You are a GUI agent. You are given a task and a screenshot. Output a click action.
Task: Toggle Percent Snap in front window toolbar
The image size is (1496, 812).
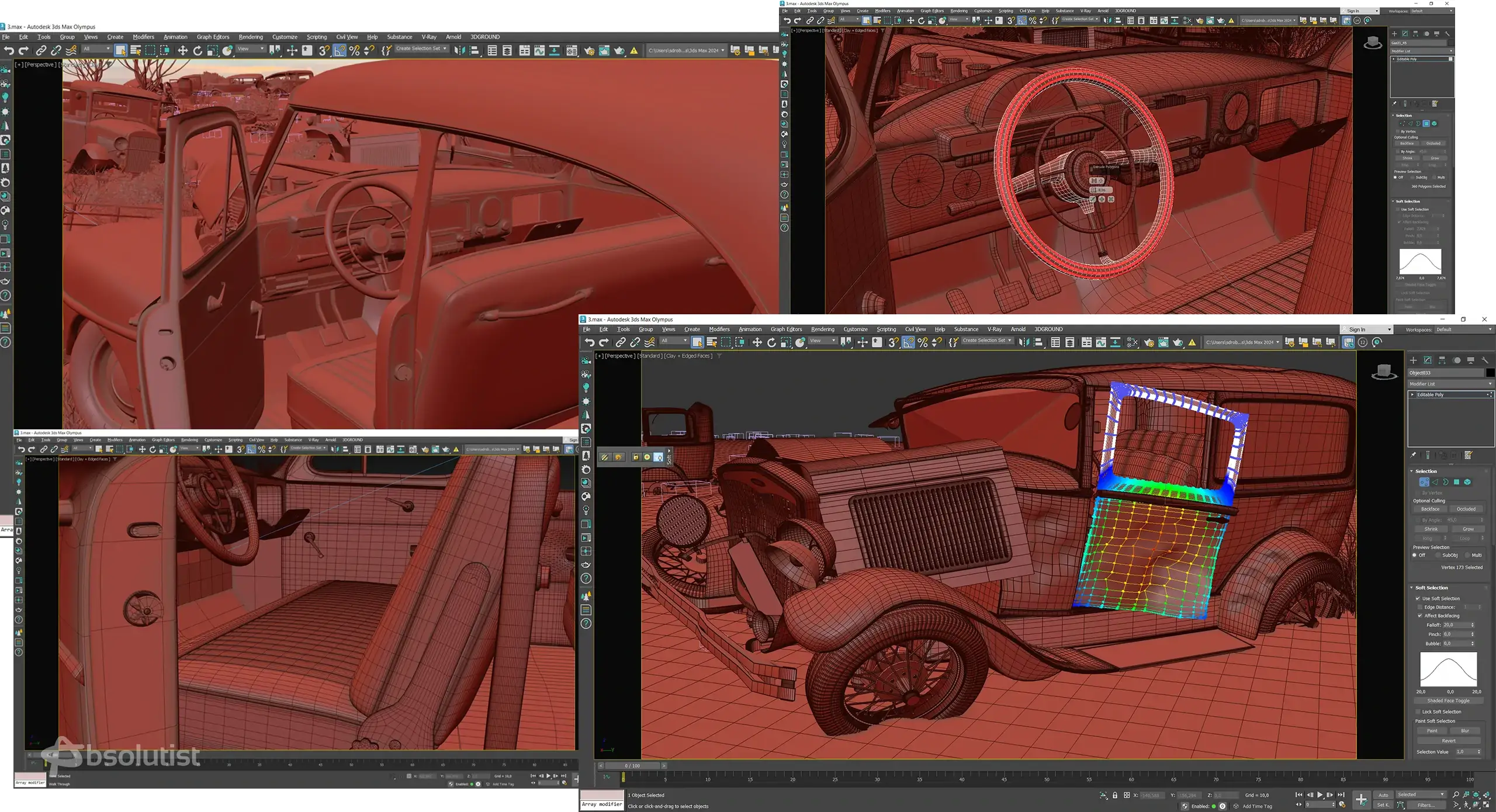[x=923, y=342]
